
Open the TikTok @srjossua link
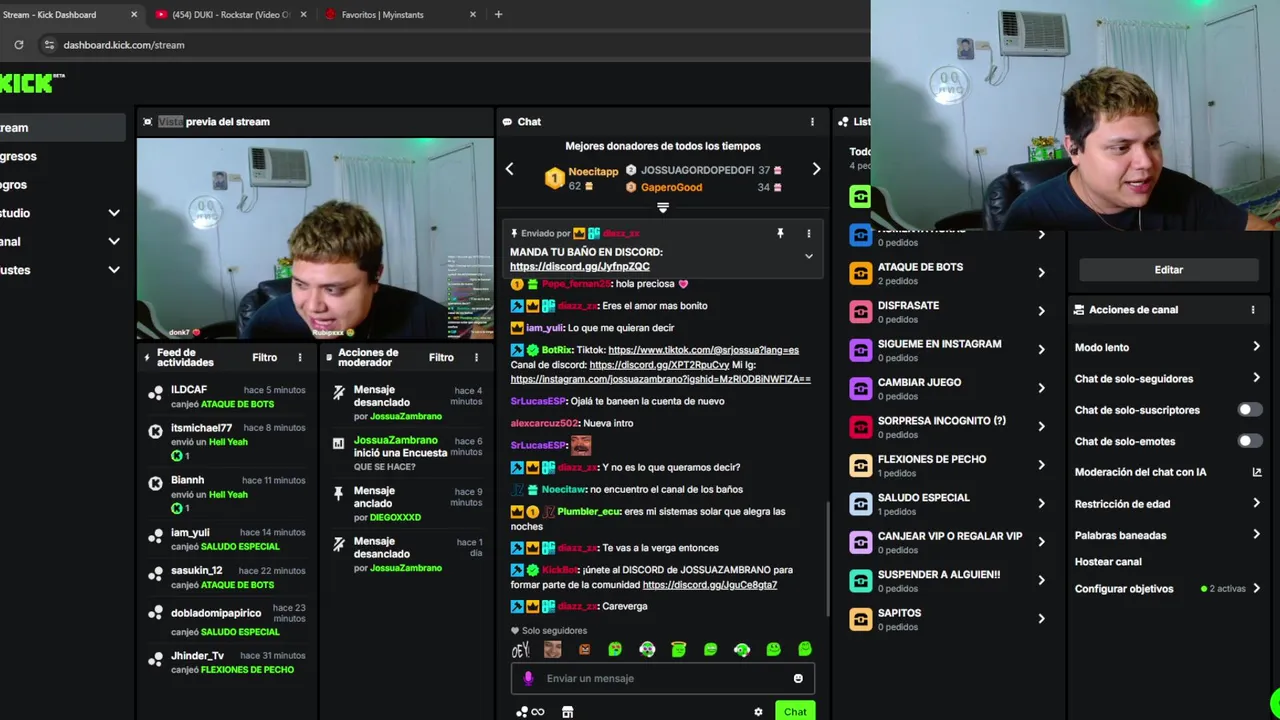pyautogui.click(x=703, y=350)
